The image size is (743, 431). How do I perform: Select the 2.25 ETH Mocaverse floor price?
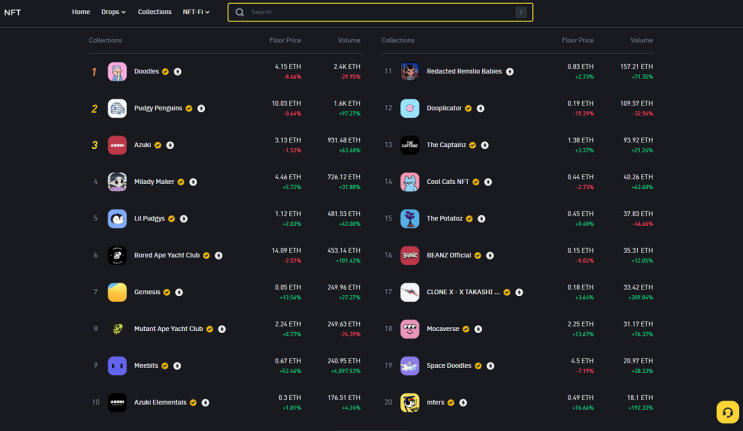pos(580,324)
